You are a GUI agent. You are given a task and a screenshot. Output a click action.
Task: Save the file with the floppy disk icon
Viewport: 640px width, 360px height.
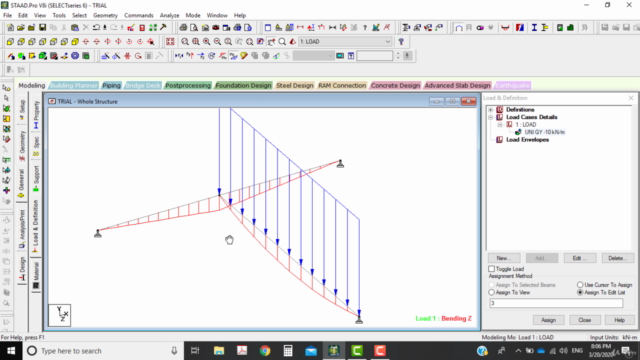[x=42, y=28]
